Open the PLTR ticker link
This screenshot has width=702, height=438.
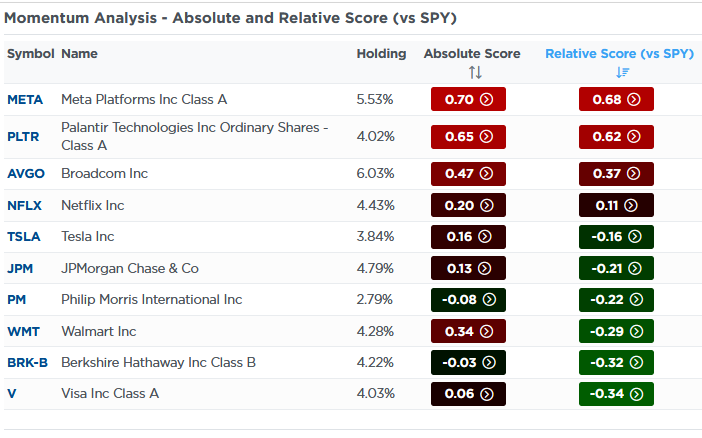(x=24, y=136)
